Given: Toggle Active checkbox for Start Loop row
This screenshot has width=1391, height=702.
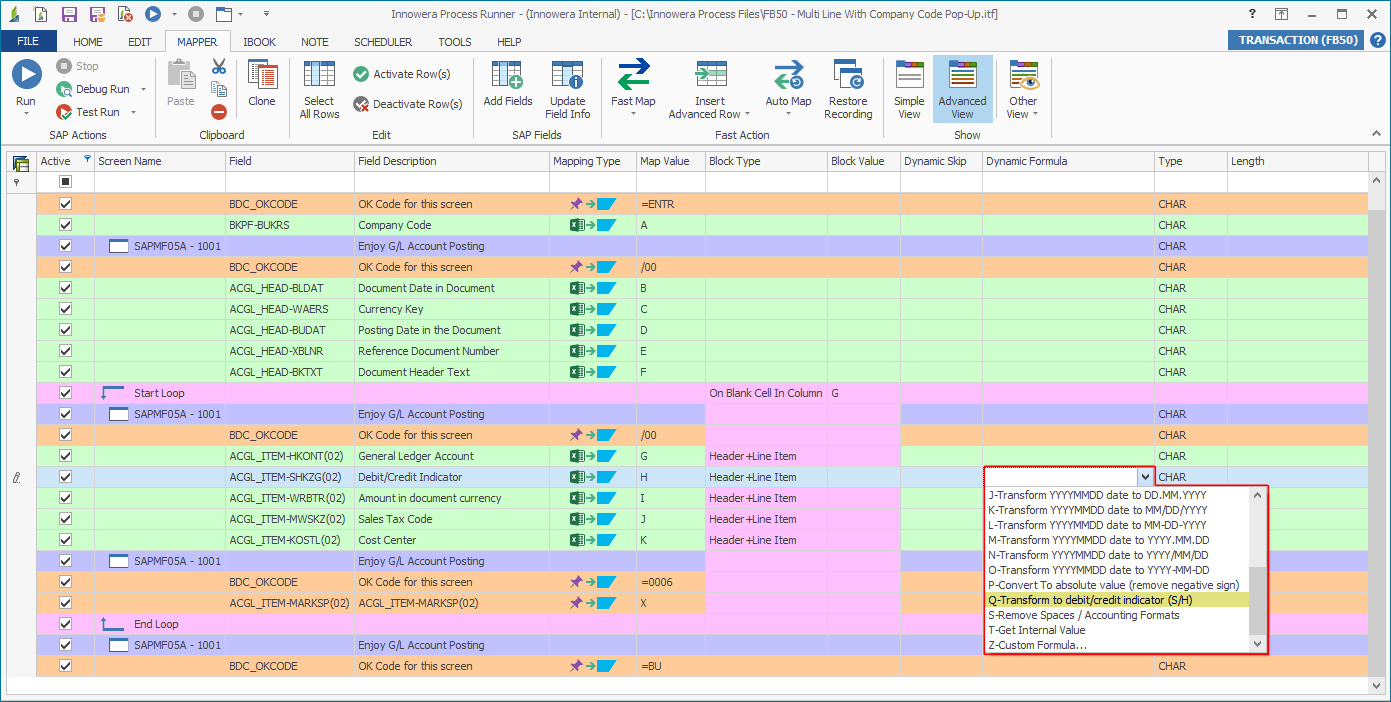Looking at the screenshot, I should click(x=66, y=393).
